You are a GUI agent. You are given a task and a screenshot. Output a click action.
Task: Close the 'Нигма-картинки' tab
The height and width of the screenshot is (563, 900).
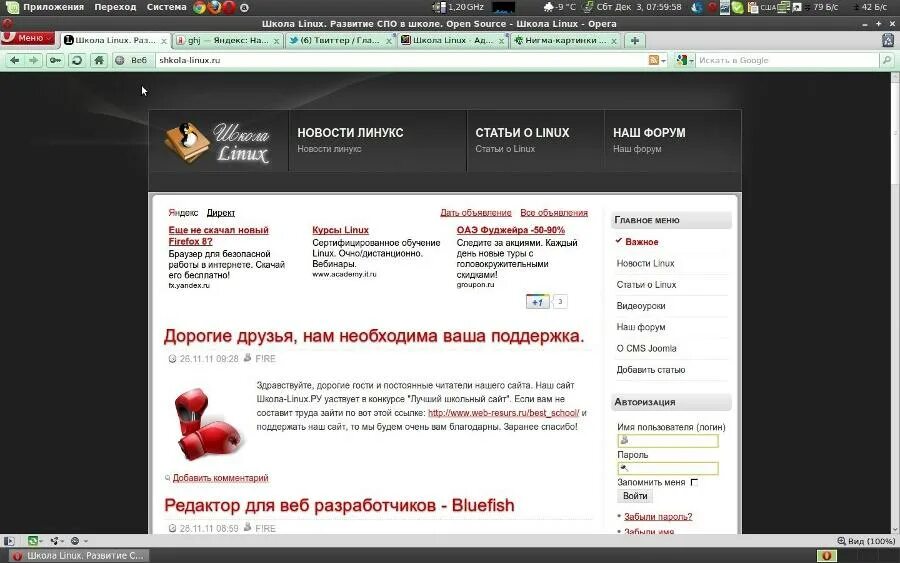(x=614, y=41)
